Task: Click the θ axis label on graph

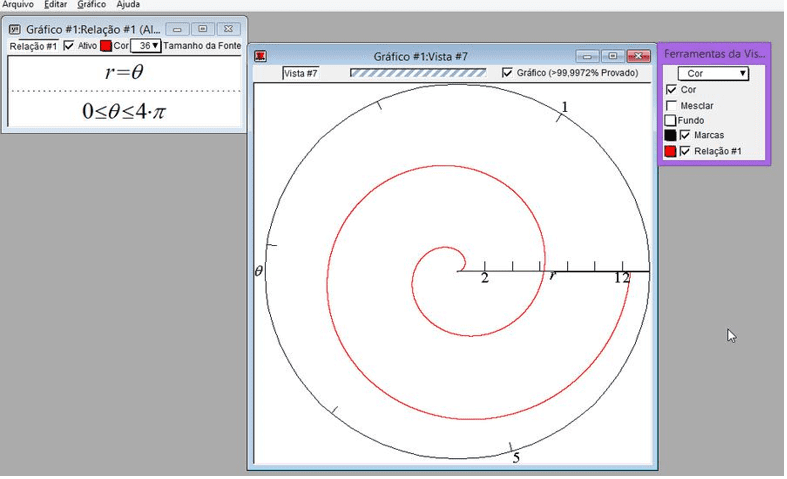Action: tap(258, 272)
